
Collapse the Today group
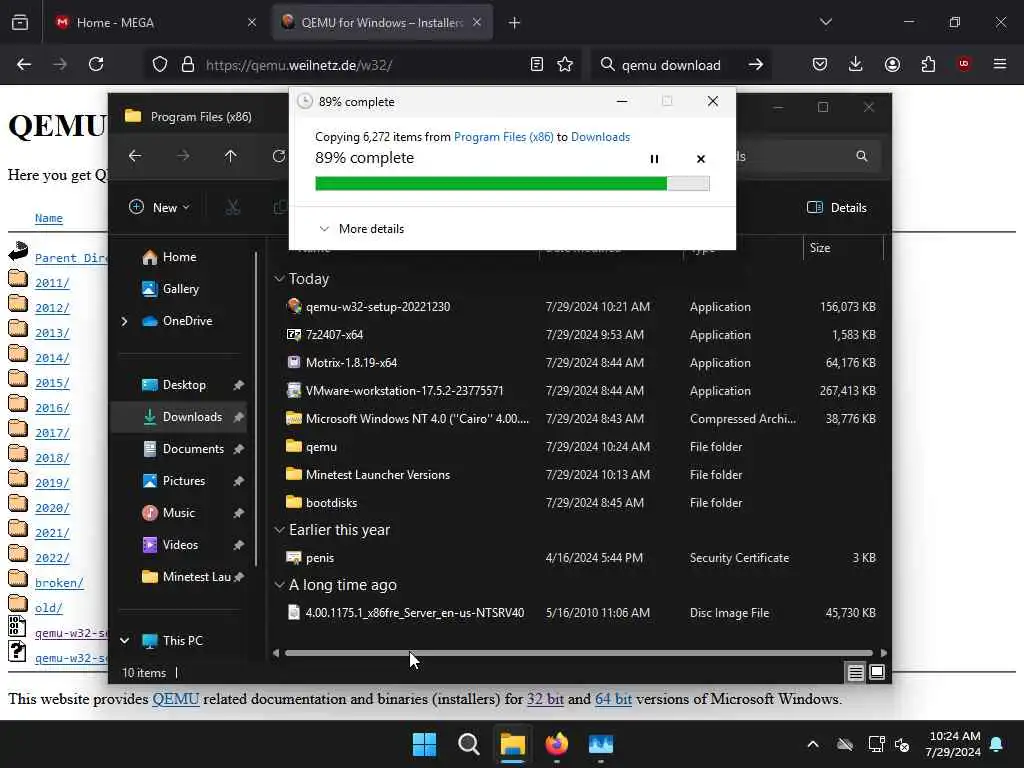coord(280,279)
